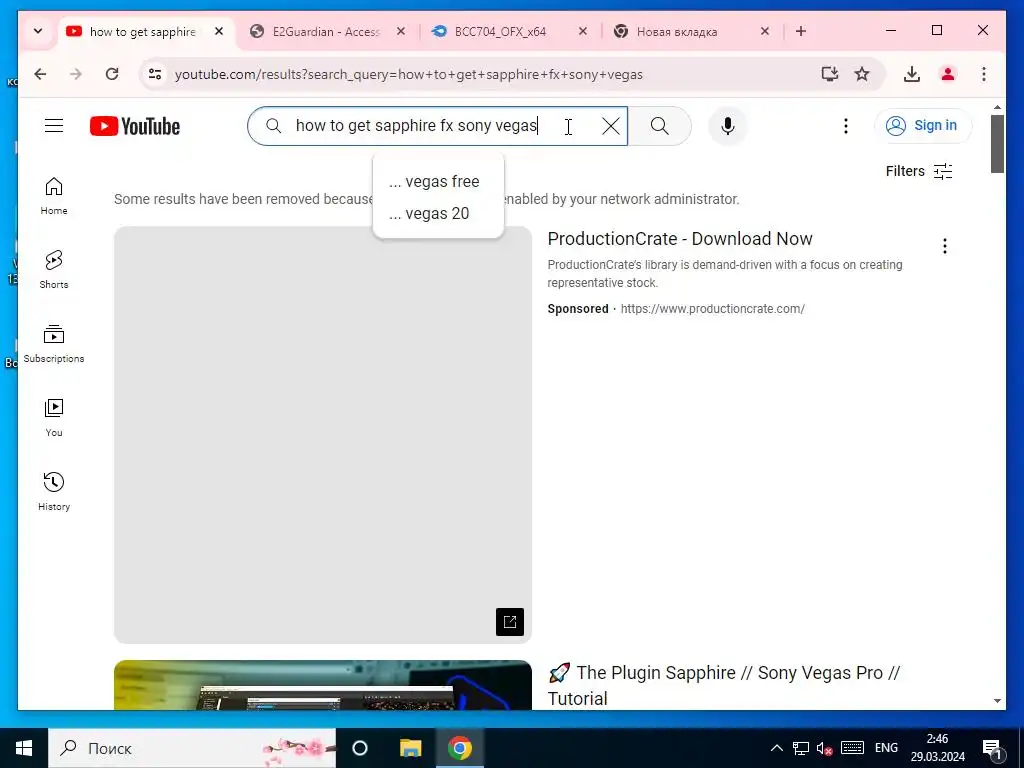Viewport: 1024px width, 768px height.
Task: Close the Новая вкладка tab
Action: [x=765, y=31]
